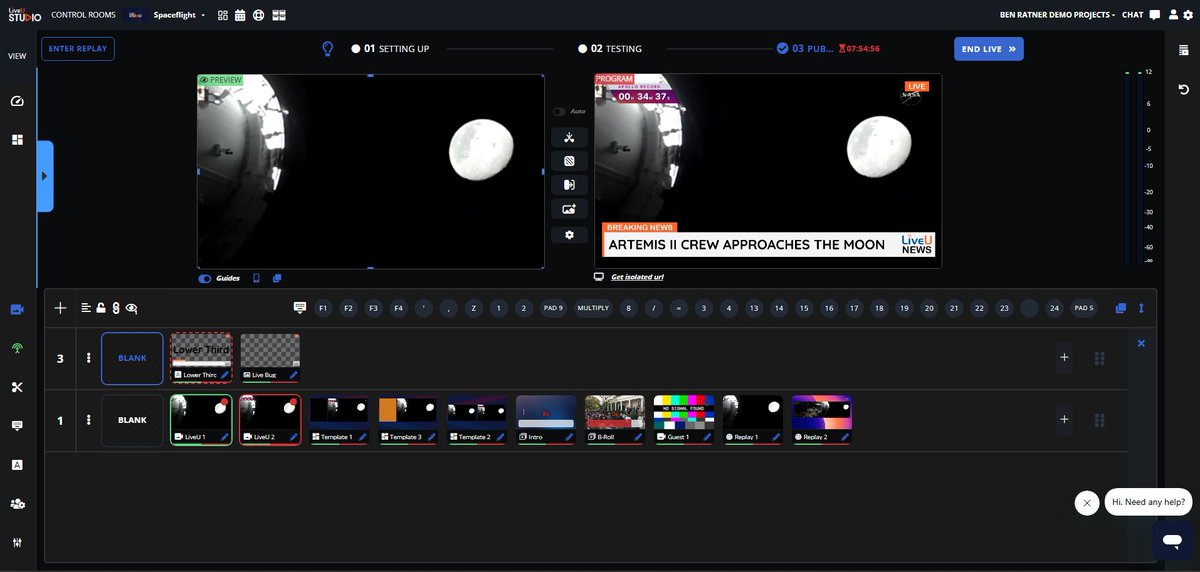Click the copy layers icon under preview
The height and width of the screenshot is (572, 1200).
(x=277, y=278)
